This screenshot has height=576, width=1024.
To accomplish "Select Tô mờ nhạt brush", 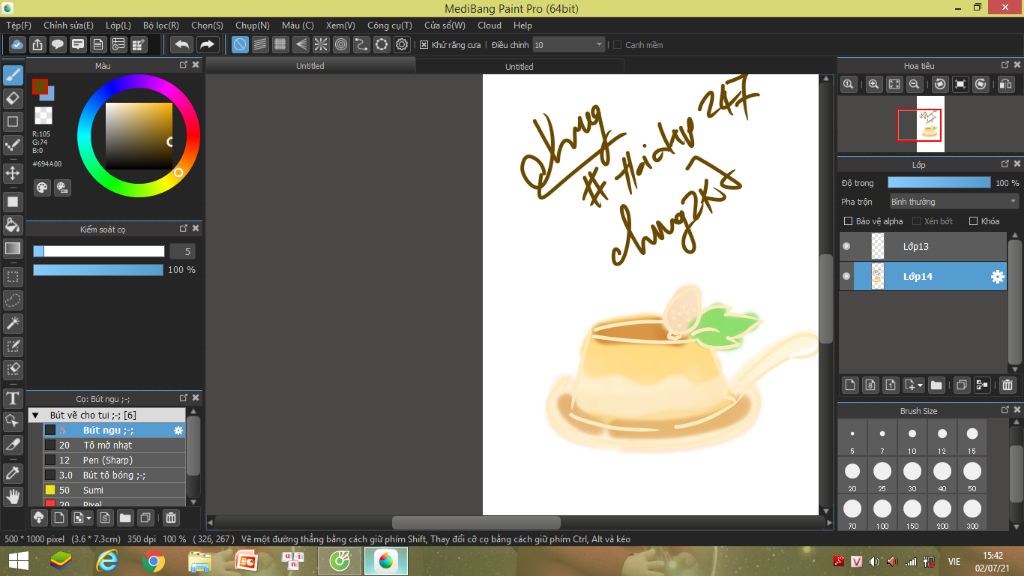I will [114, 445].
